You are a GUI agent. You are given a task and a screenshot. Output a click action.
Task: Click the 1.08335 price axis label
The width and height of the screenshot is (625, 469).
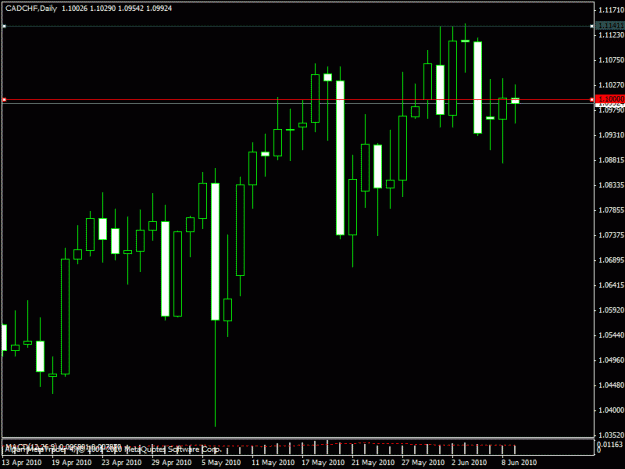click(x=611, y=185)
